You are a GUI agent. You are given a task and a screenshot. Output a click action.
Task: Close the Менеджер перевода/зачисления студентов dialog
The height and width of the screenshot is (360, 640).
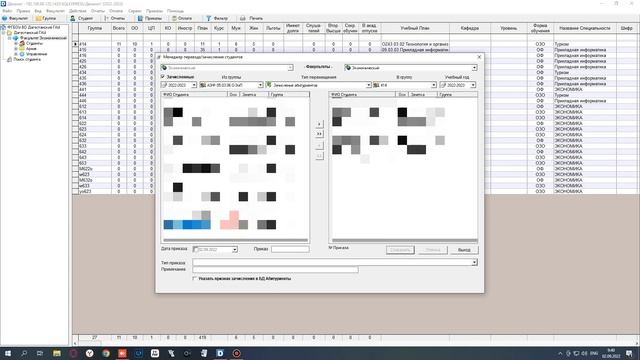pyautogui.click(x=479, y=57)
